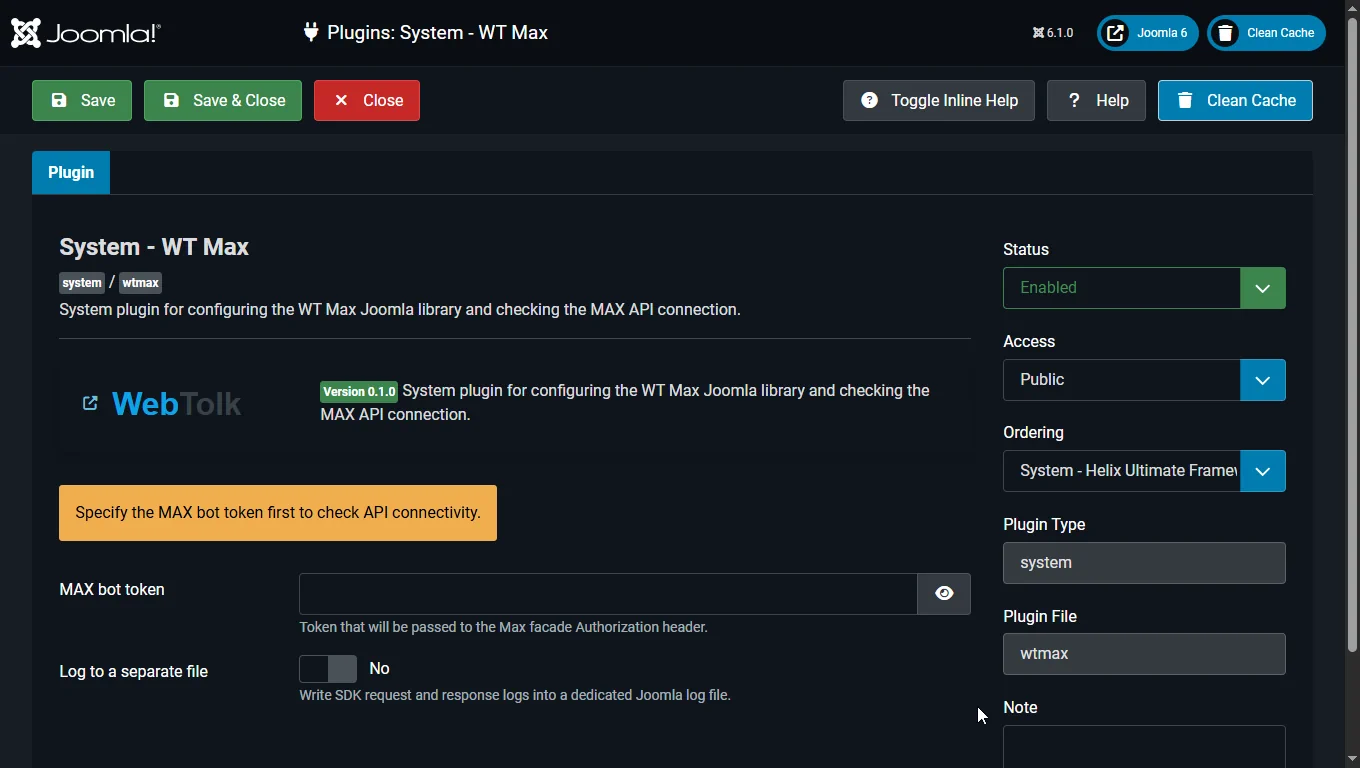
Task: Click the Joomla! logo in header
Action: pos(85,33)
